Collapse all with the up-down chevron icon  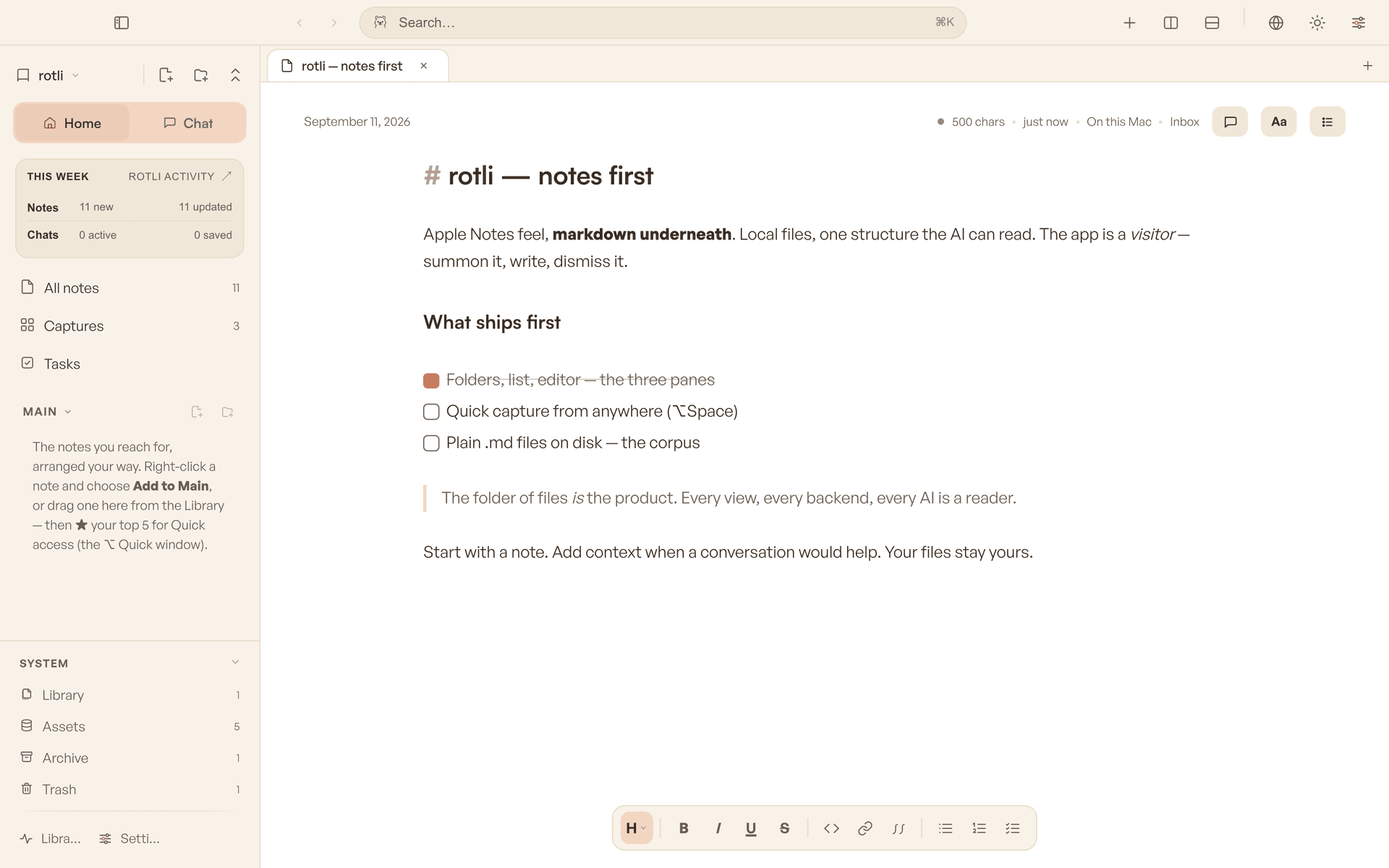235,75
